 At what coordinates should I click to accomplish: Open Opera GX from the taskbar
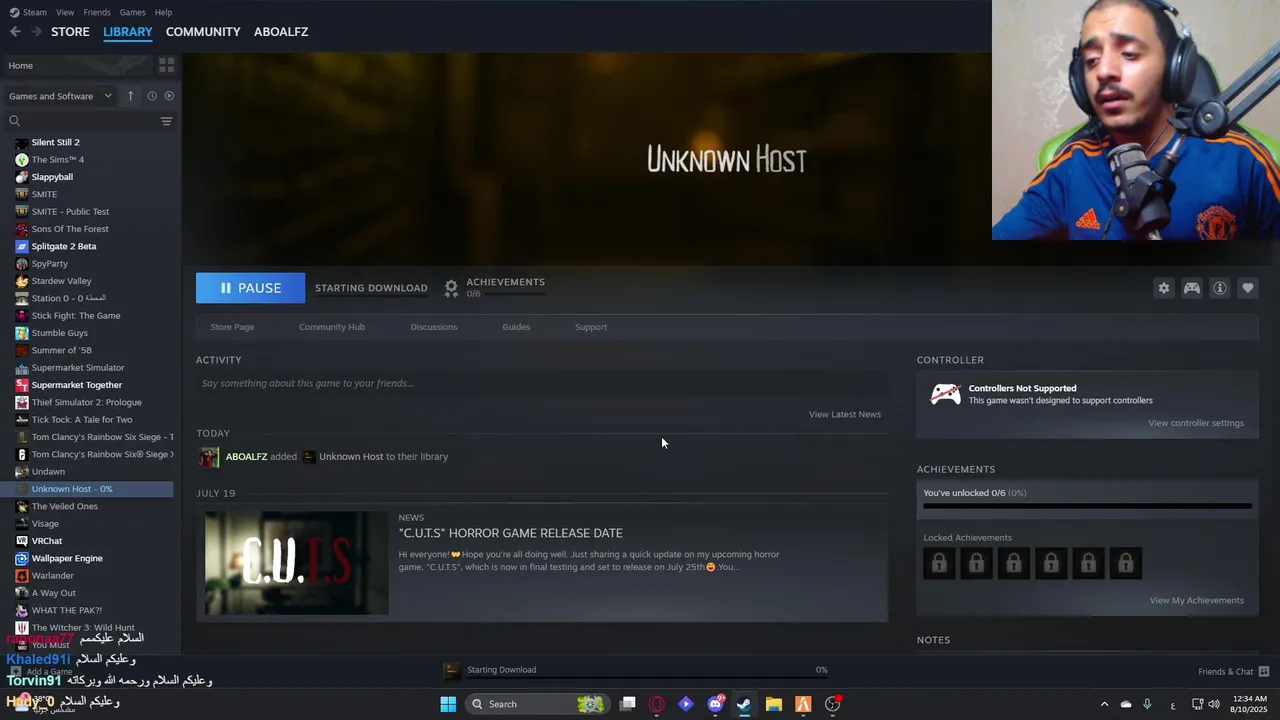[x=657, y=704]
